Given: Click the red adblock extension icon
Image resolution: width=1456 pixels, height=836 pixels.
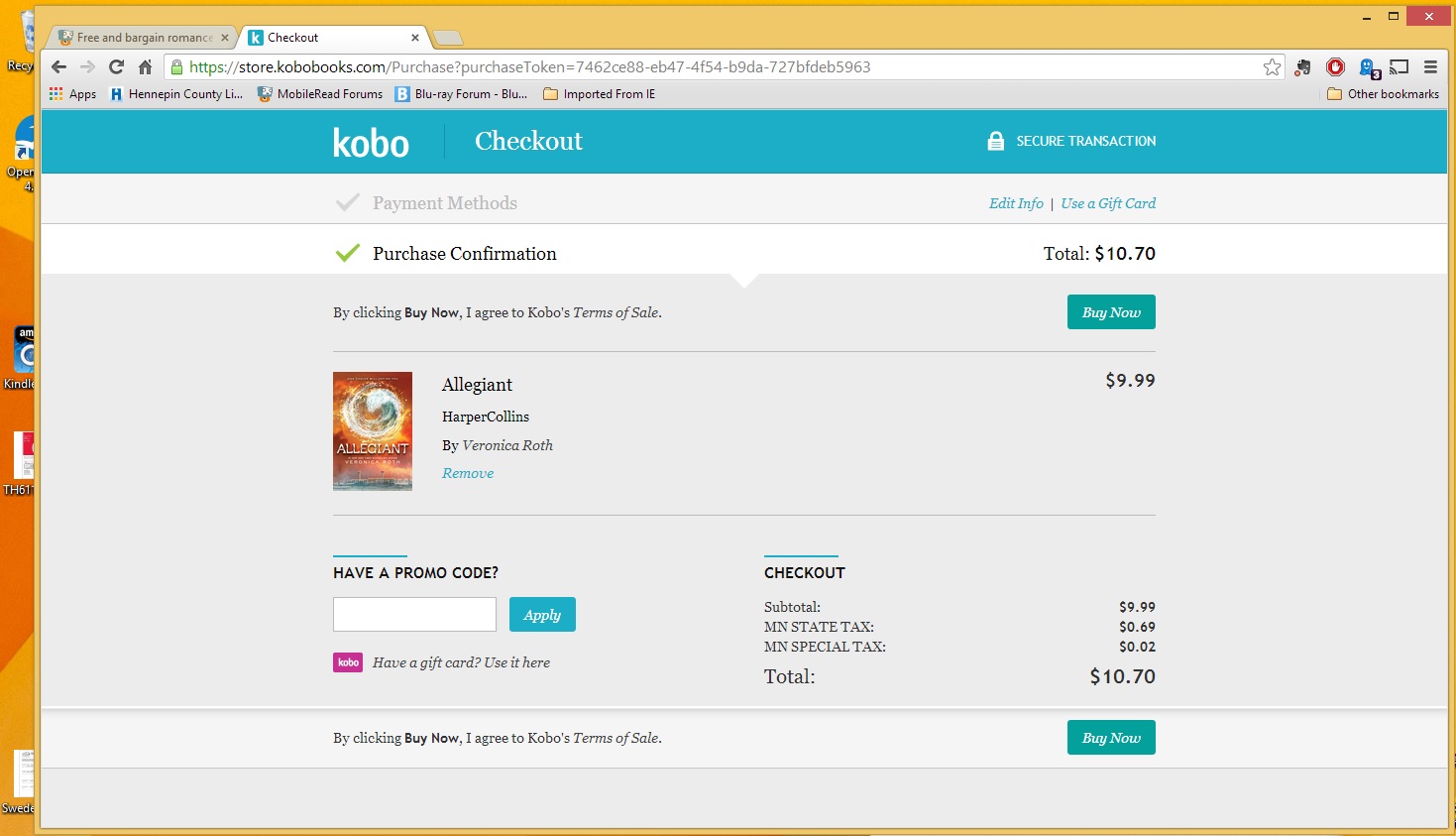Looking at the screenshot, I should [1335, 66].
